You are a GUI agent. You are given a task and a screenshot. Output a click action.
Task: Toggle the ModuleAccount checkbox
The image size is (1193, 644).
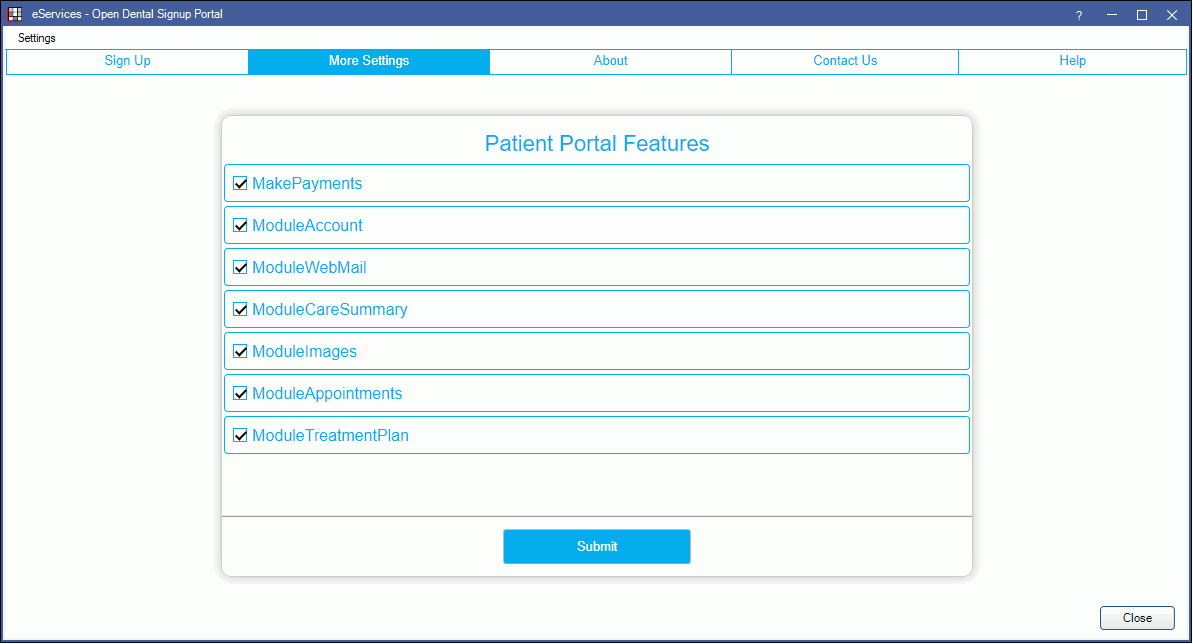click(x=240, y=225)
